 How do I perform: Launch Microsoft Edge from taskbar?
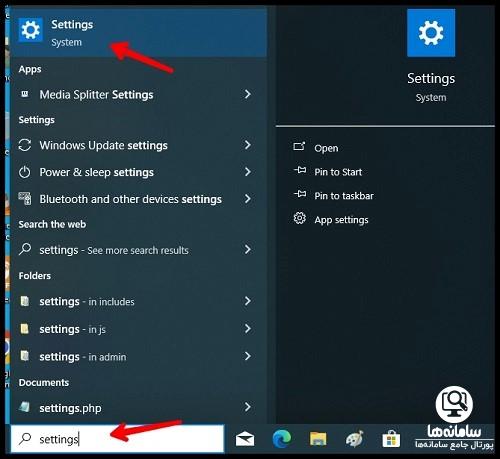pyautogui.click(x=282, y=439)
